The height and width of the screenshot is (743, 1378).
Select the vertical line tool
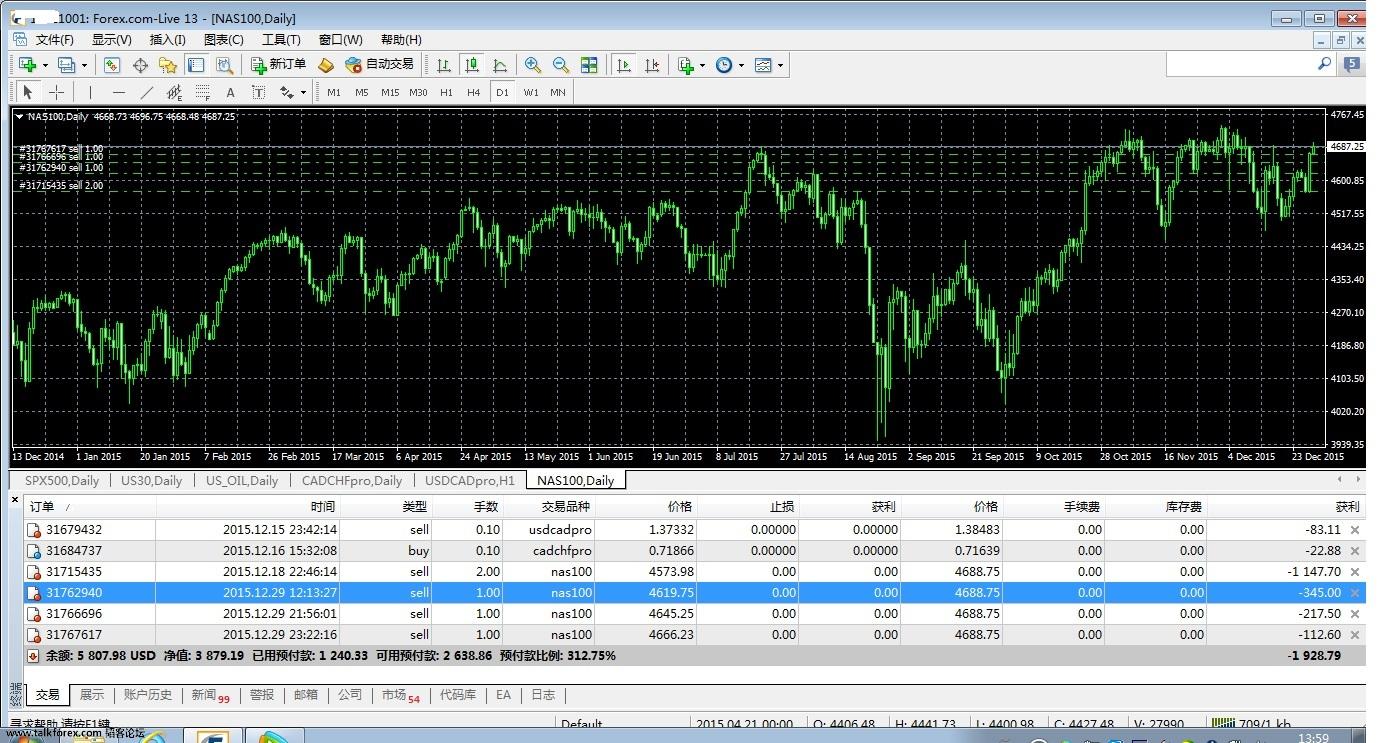click(x=90, y=92)
